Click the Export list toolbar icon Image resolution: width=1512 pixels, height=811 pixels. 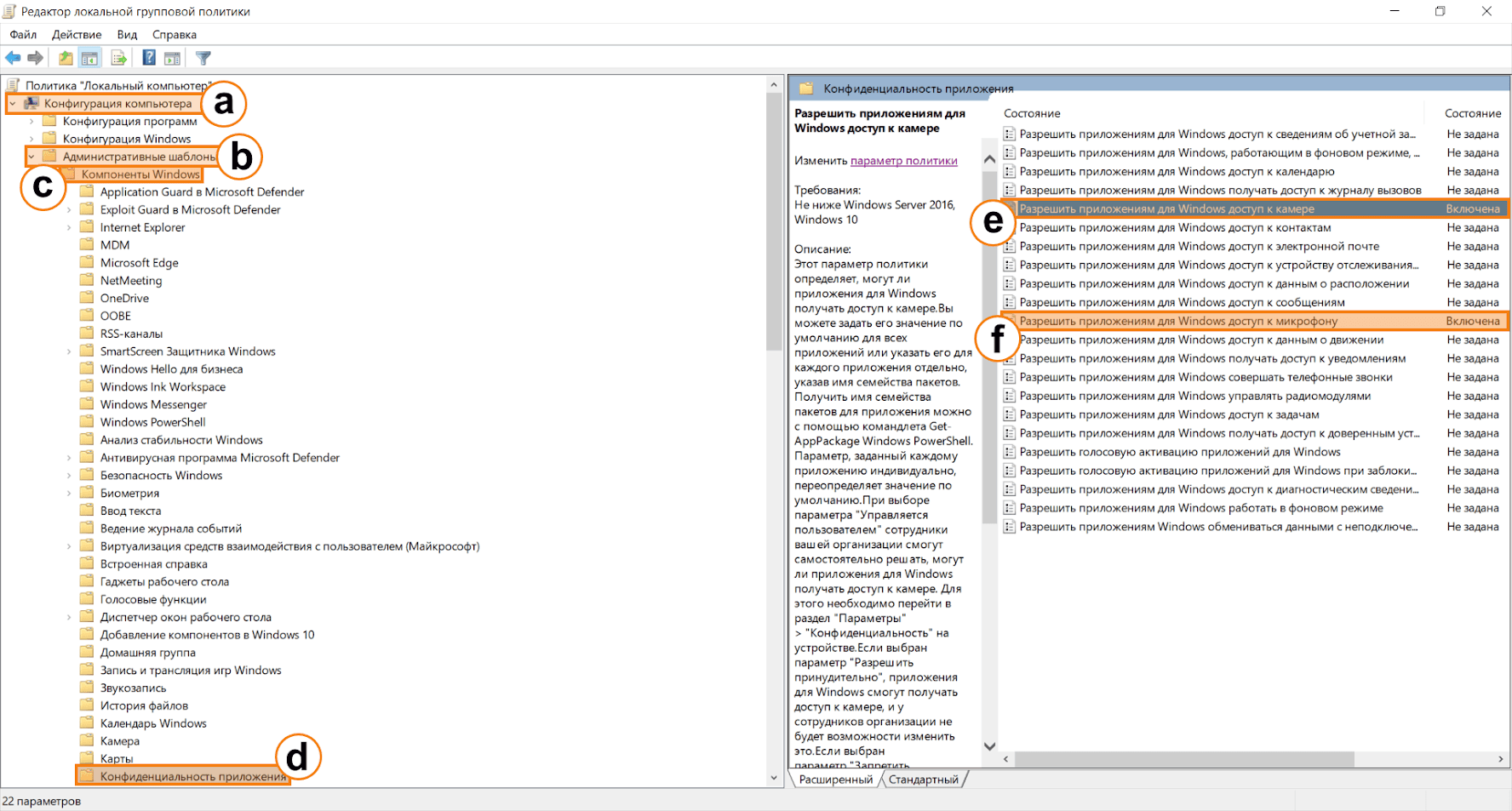pyautogui.click(x=119, y=58)
